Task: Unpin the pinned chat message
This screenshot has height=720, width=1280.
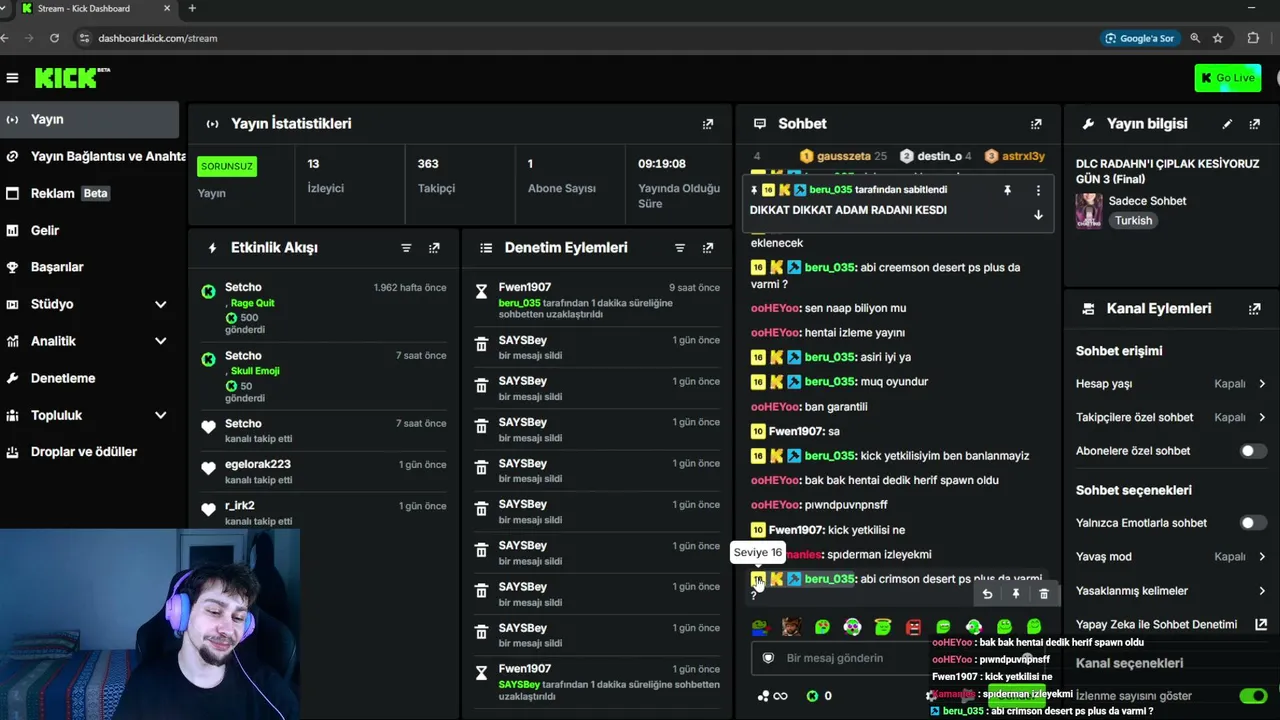Action: [1008, 190]
